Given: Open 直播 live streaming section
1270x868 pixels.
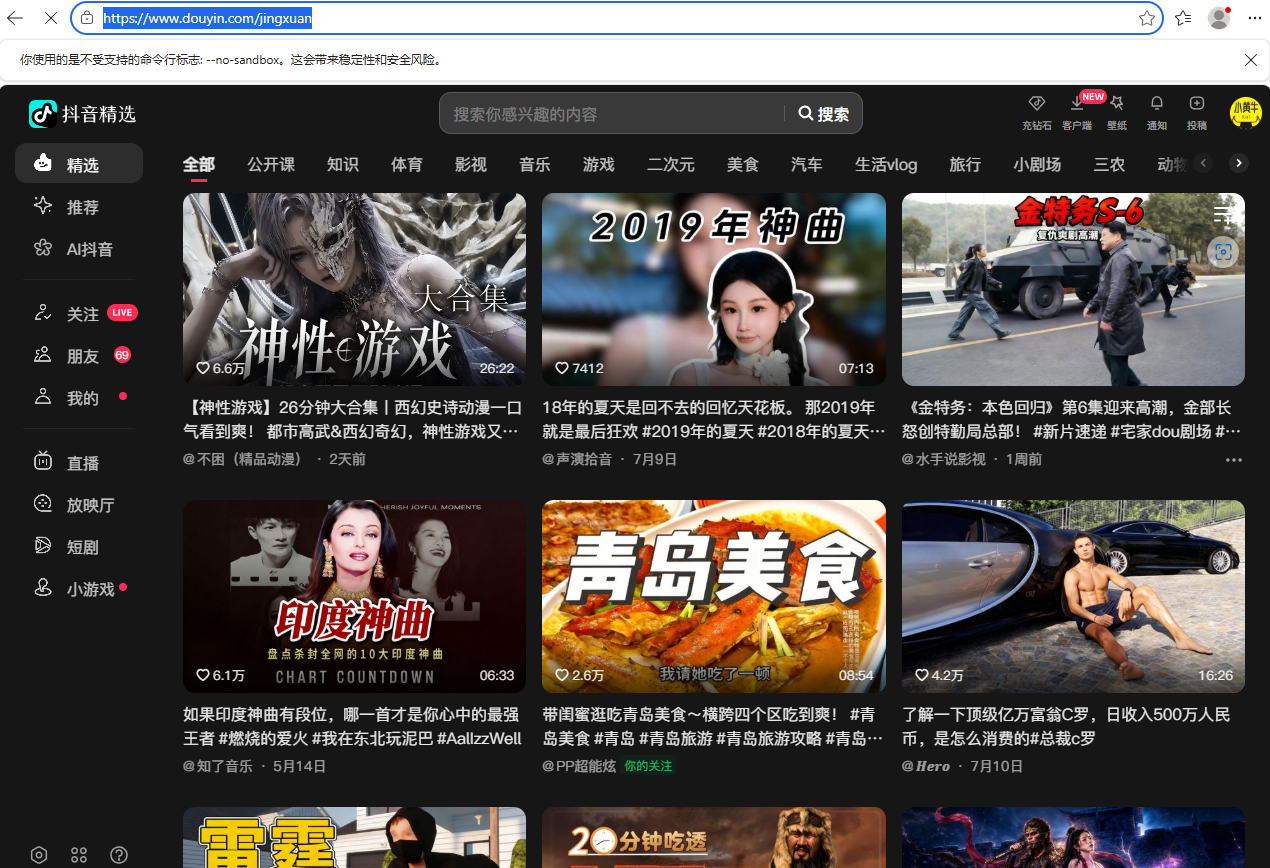Looking at the screenshot, I should 79,463.
